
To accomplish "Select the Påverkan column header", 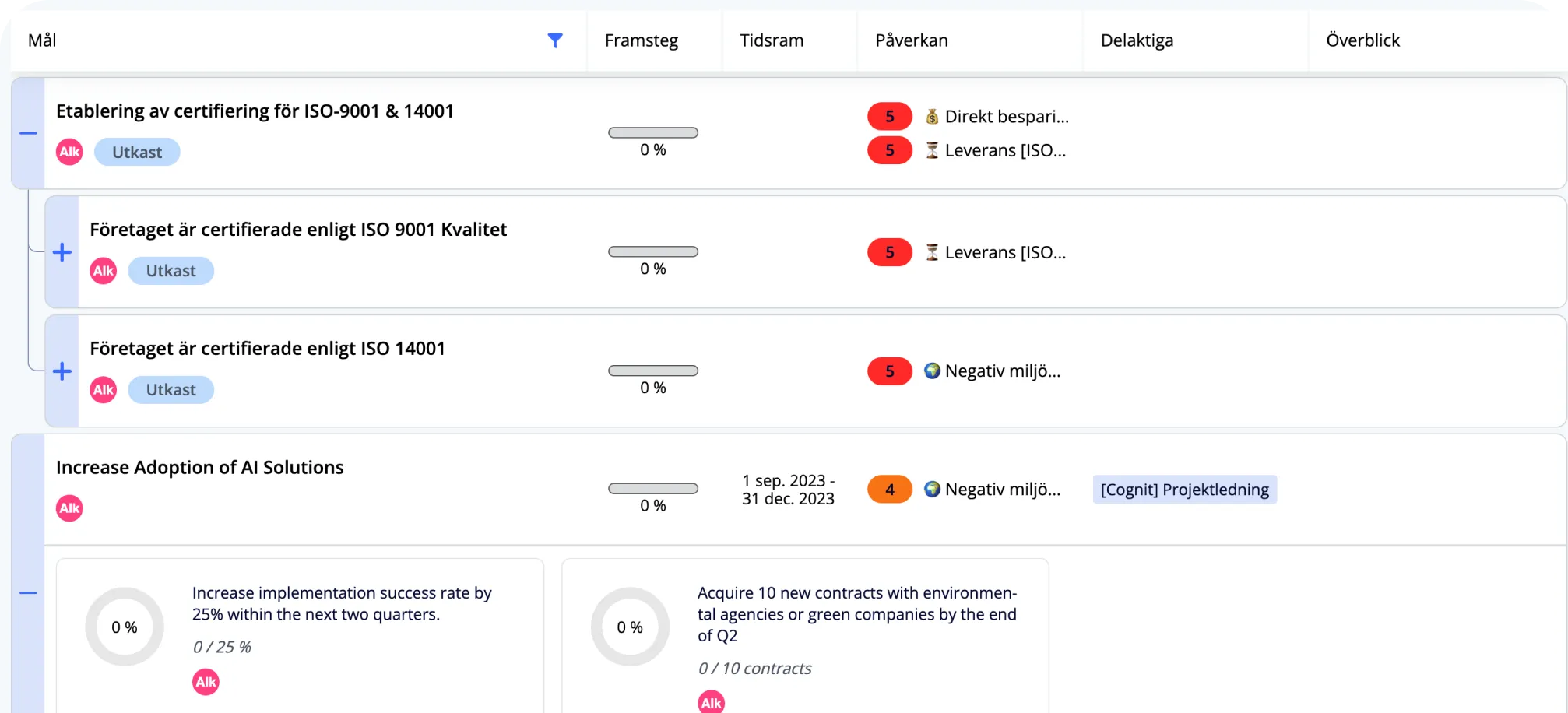I will pos(912,40).
